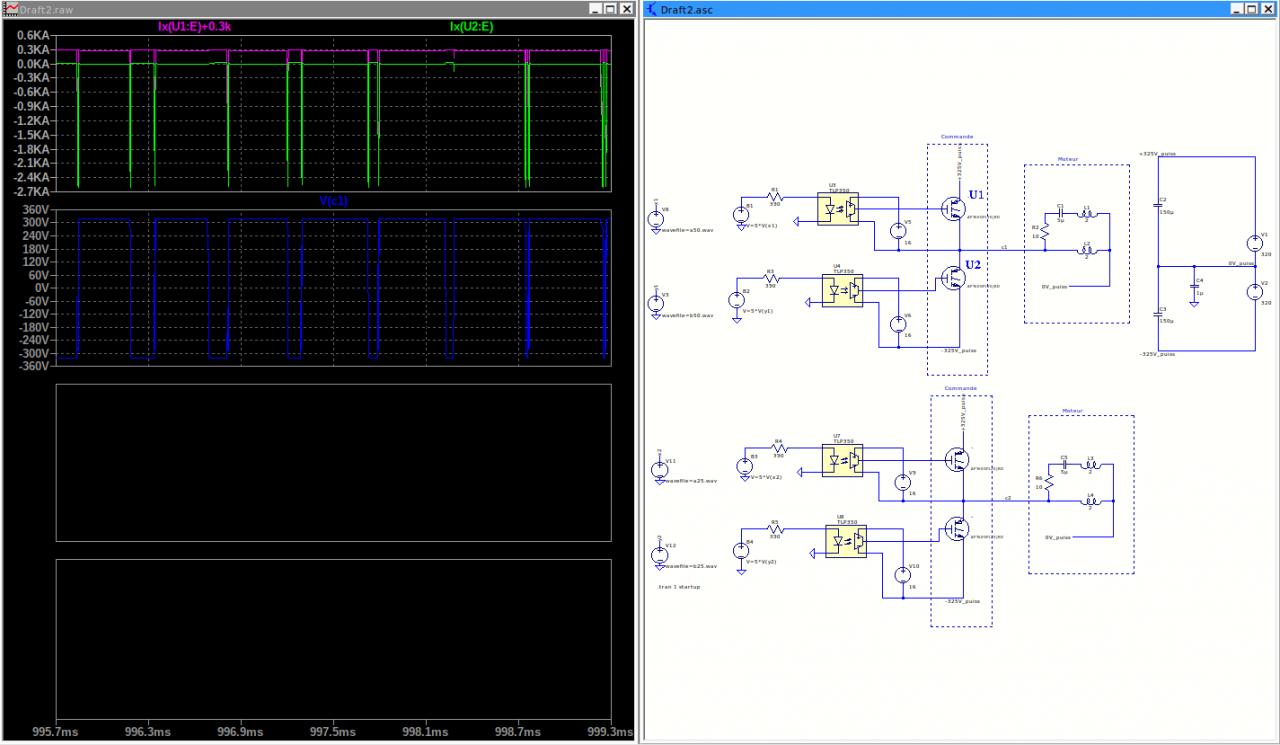Click the Draft2.raw waveform window icon
The width and height of the screenshot is (1280, 745).
point(9,8)
